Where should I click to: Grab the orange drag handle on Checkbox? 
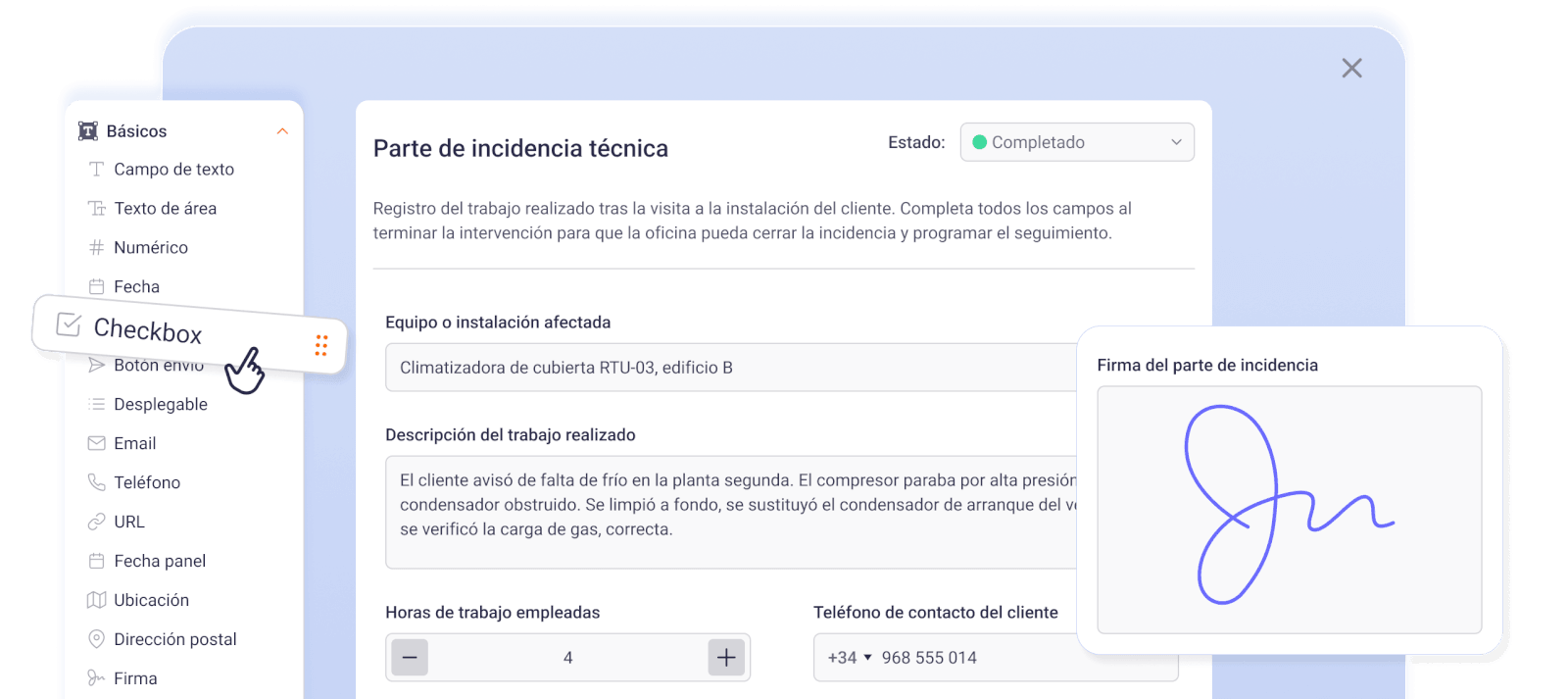click(x=321, y=345)
